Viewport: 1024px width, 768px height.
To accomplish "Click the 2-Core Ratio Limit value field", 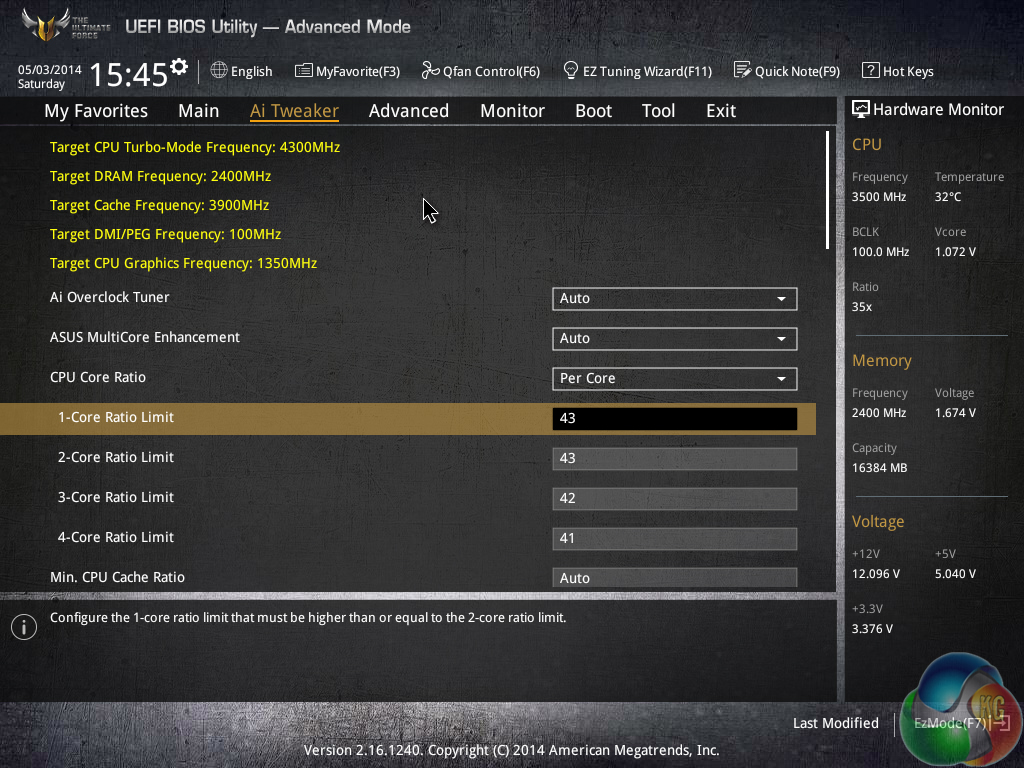I will [x=675, y=458].
